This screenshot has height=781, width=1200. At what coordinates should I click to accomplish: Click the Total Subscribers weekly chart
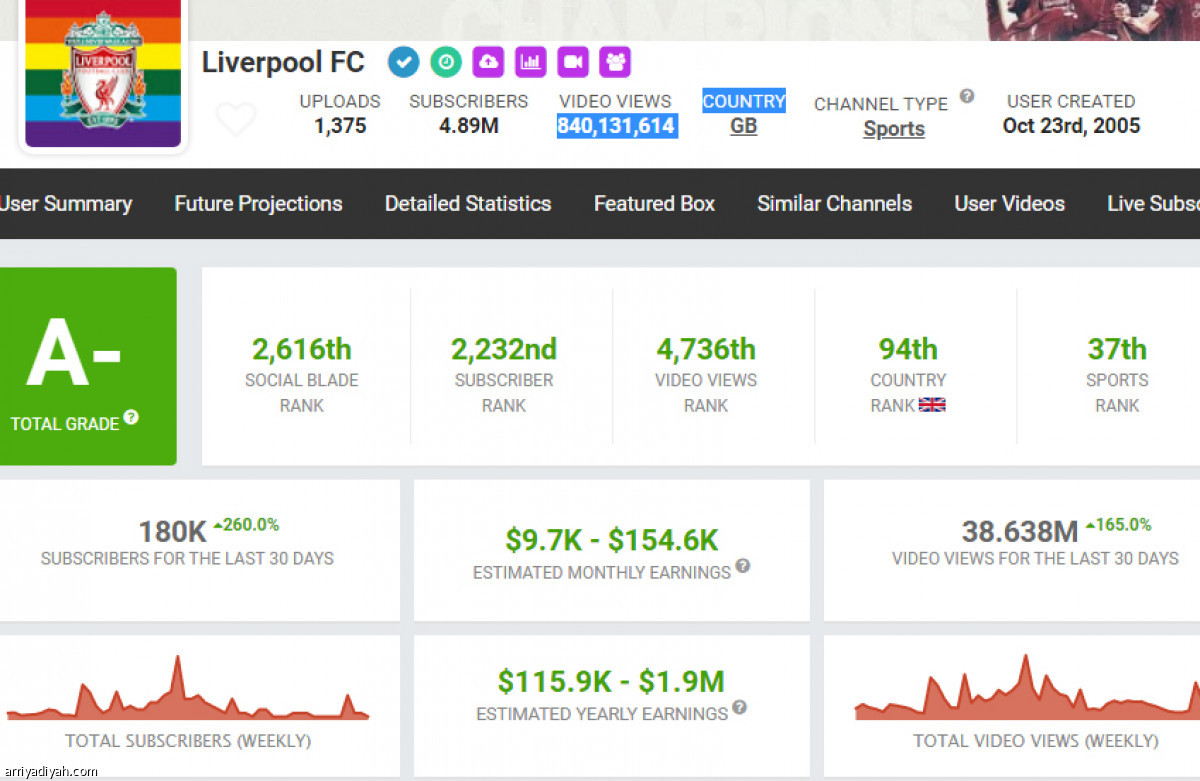pyautogui.click(x=188, y=688)
